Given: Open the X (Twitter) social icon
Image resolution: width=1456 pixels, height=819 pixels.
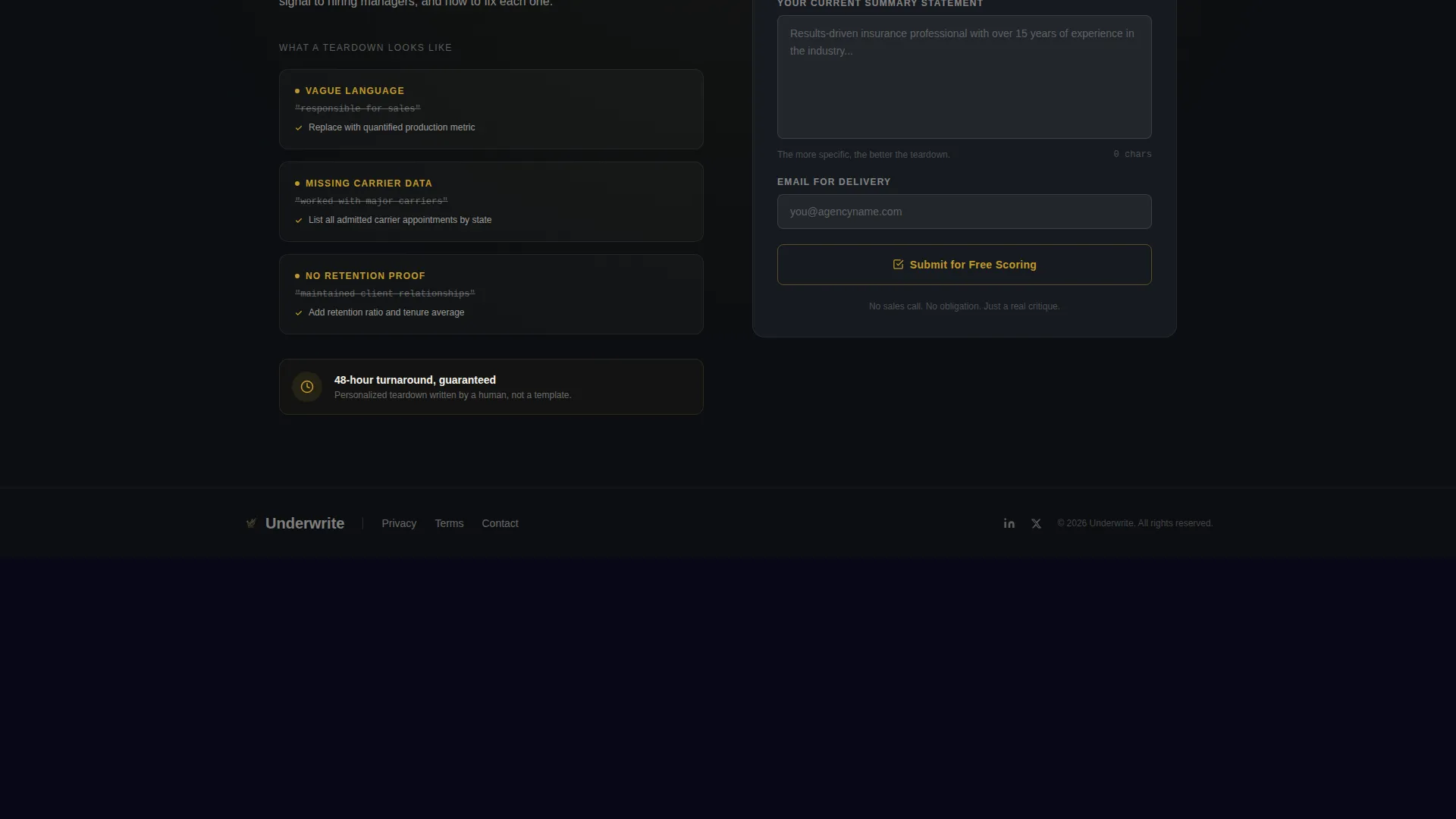Looking at the screenshot, I should click(1036, 523).
